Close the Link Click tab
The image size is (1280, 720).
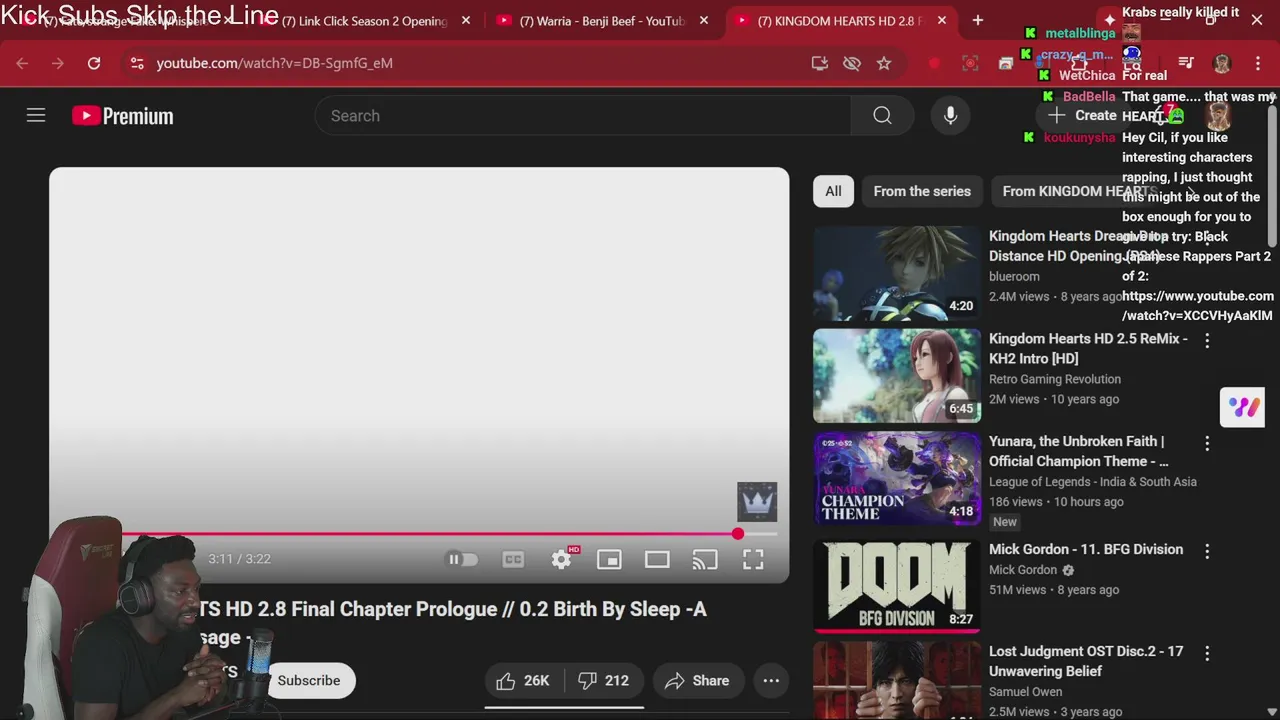466,21
